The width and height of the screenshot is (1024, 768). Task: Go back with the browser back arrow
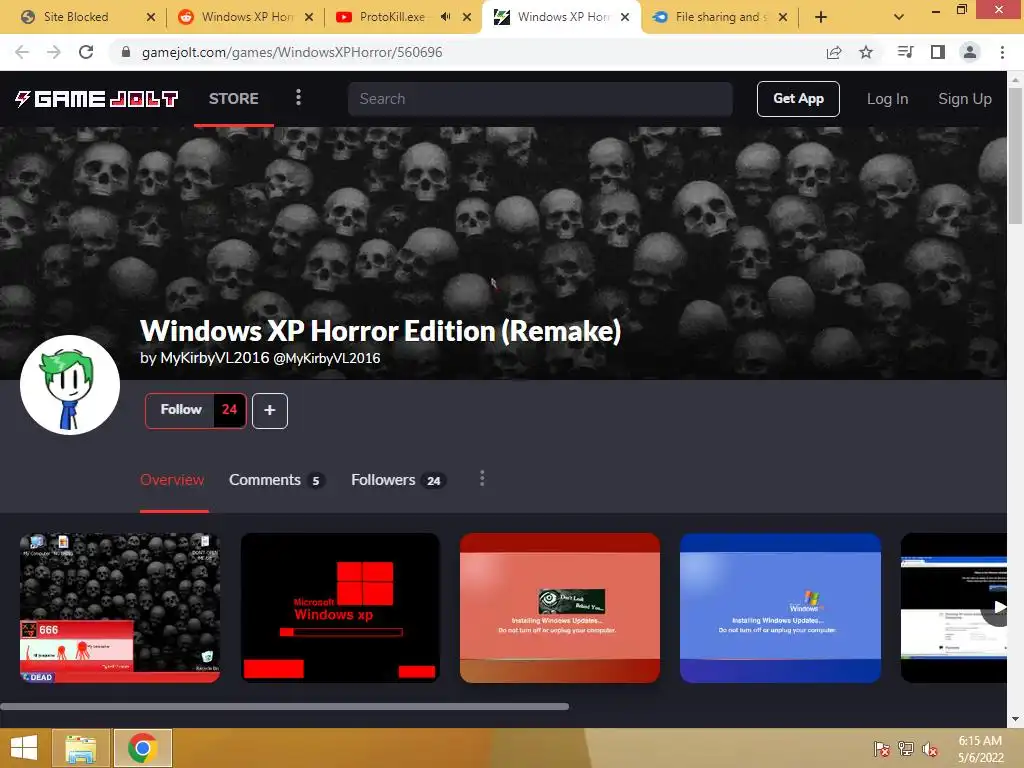pos(22,52)
